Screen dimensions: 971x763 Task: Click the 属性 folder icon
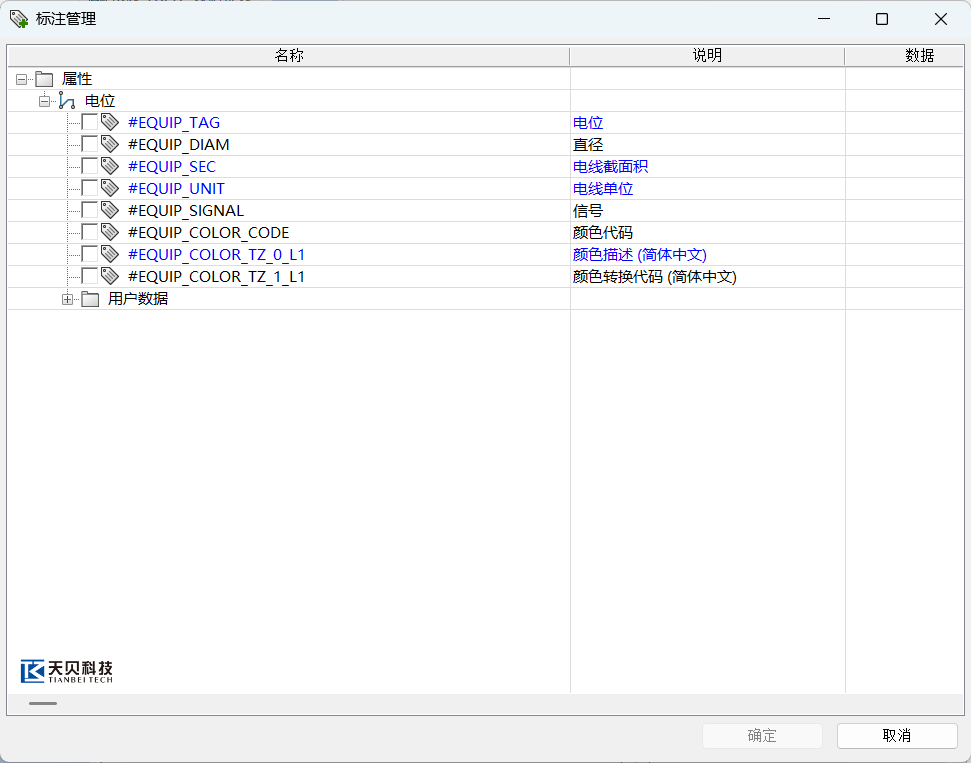pyautogui.click(x=44, y=78)
